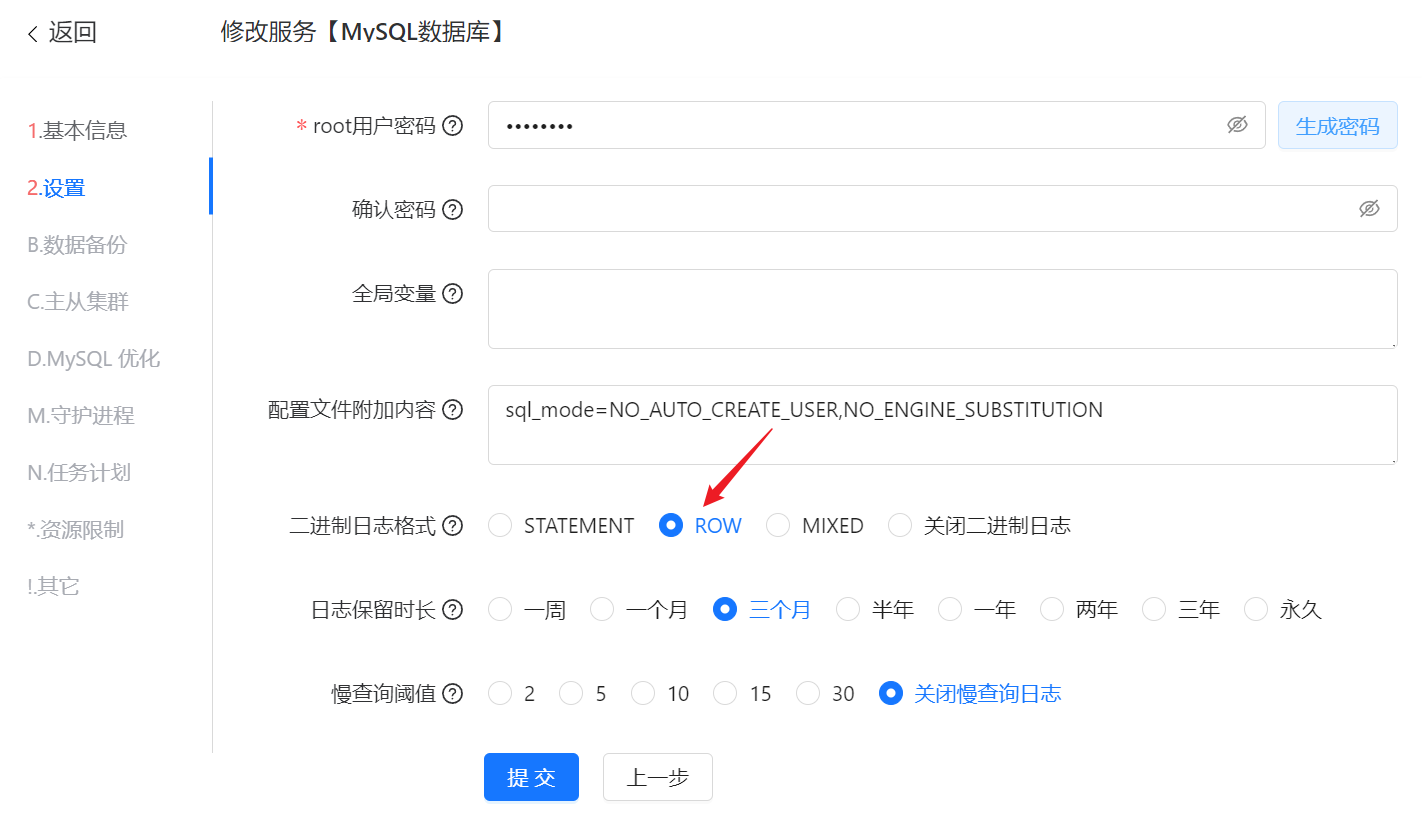Screen dimensions: 1422x822
Task: Focus the 确认密码 input field
Action: 943,208
